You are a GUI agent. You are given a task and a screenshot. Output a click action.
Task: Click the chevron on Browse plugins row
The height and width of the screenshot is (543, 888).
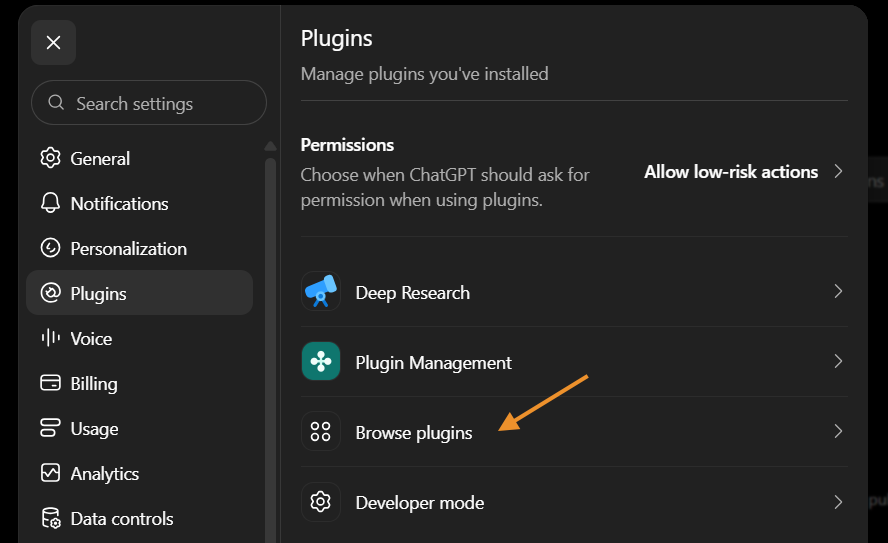[x=839, y=431]
